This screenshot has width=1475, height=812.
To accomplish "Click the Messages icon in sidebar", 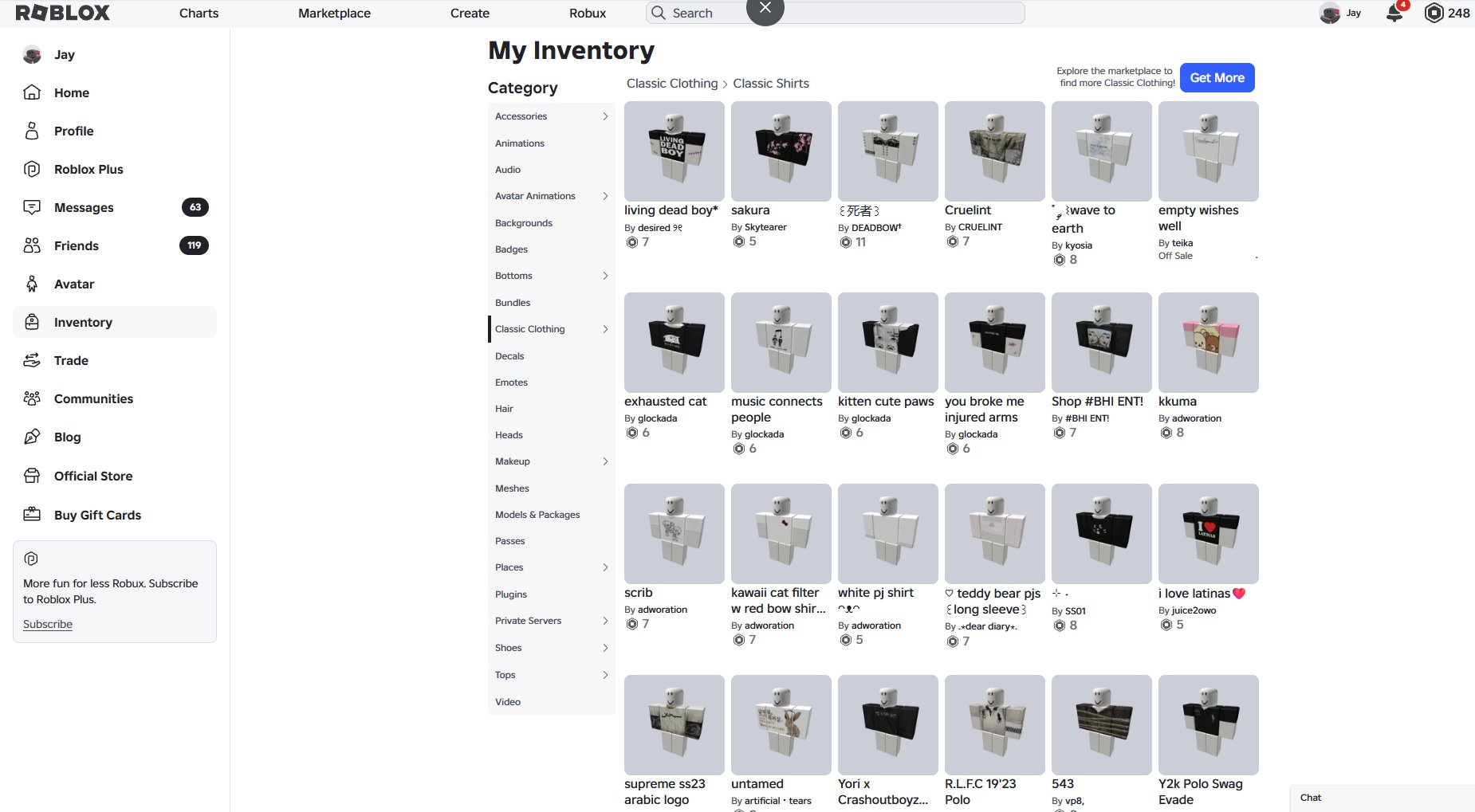I will (x=32, y=207).
